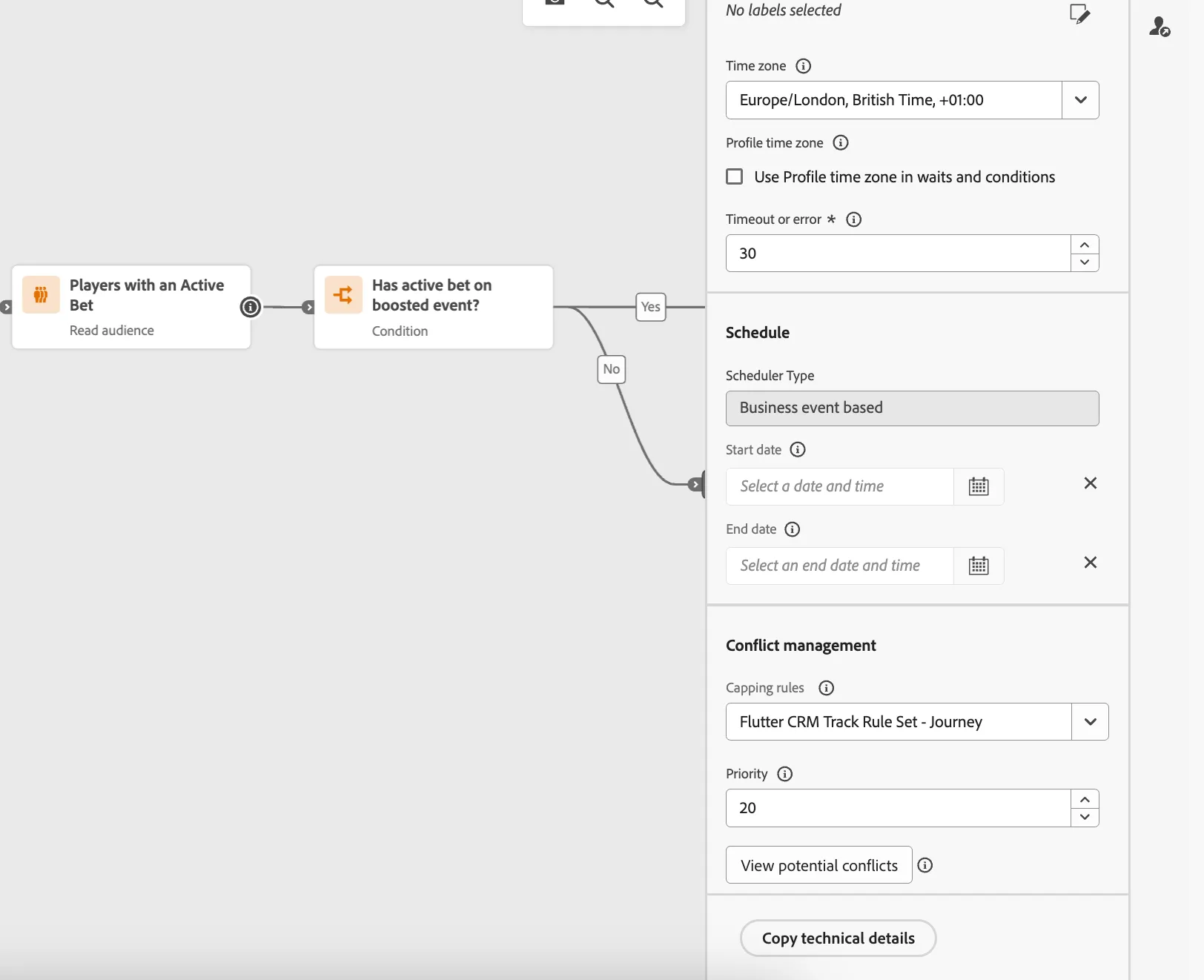The image size is (1204, 980).
Task: Select the No path label
Action: click(x=612, y=369)
